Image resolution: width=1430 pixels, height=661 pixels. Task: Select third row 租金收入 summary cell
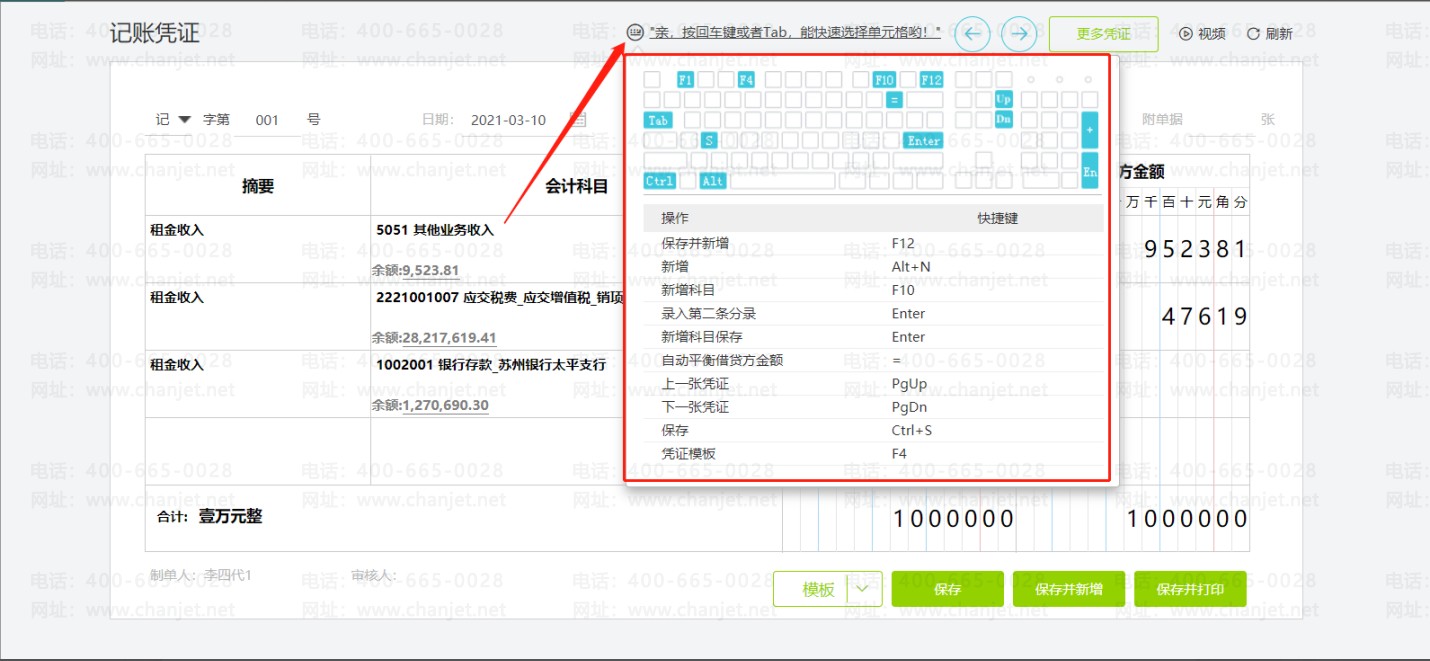click(258, 383)
